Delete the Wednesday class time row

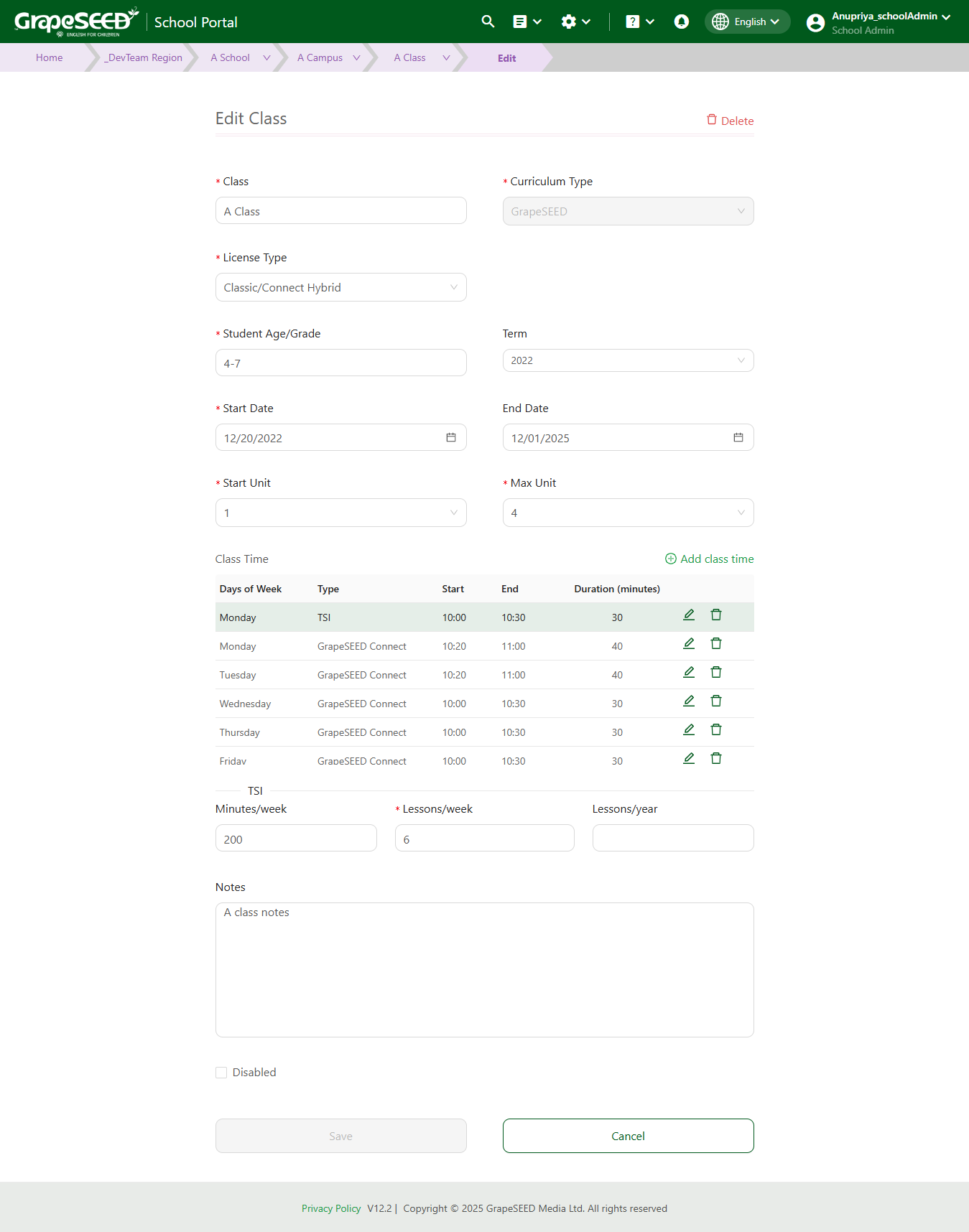[716, 701]
